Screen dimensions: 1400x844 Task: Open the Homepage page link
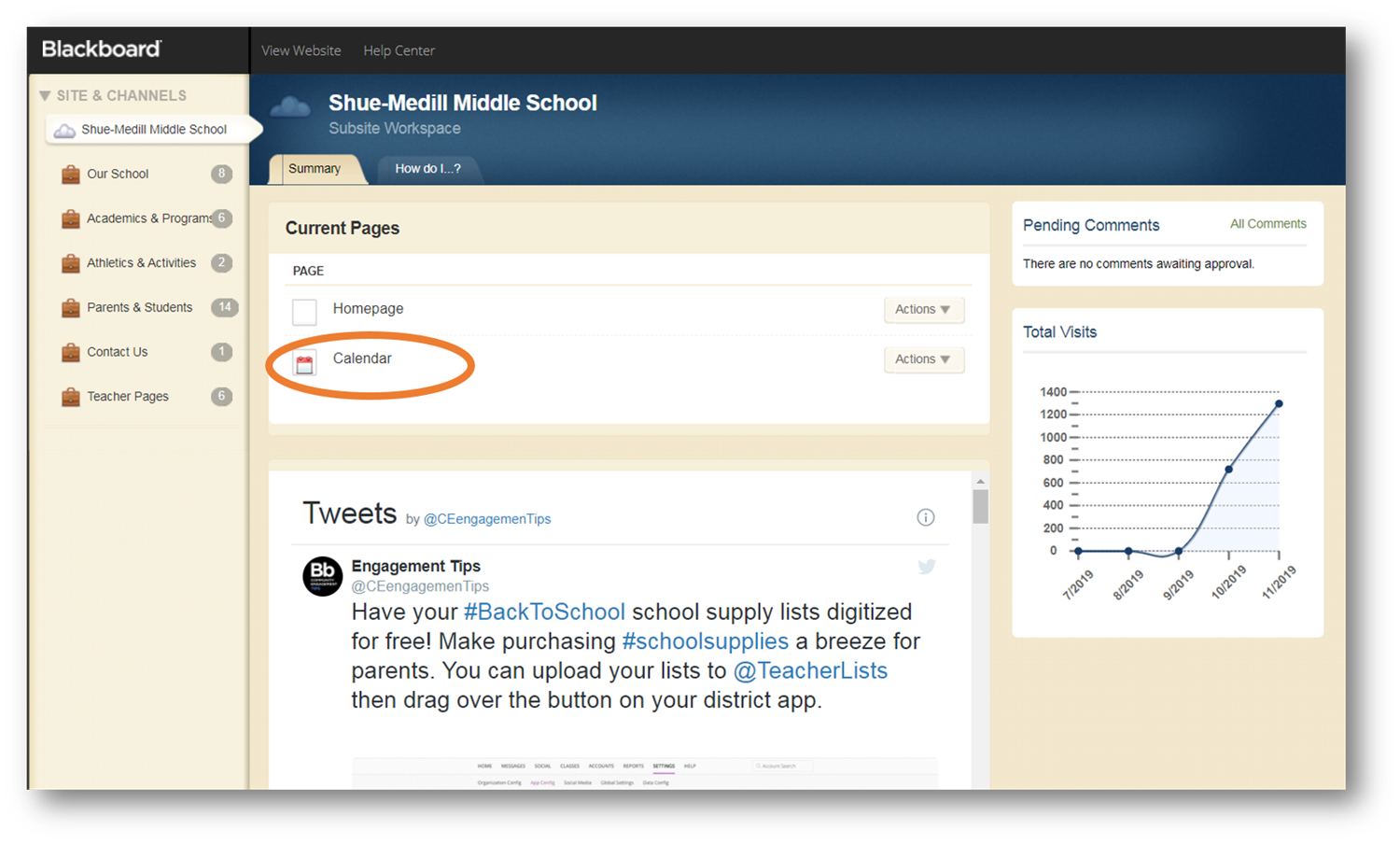368,308
